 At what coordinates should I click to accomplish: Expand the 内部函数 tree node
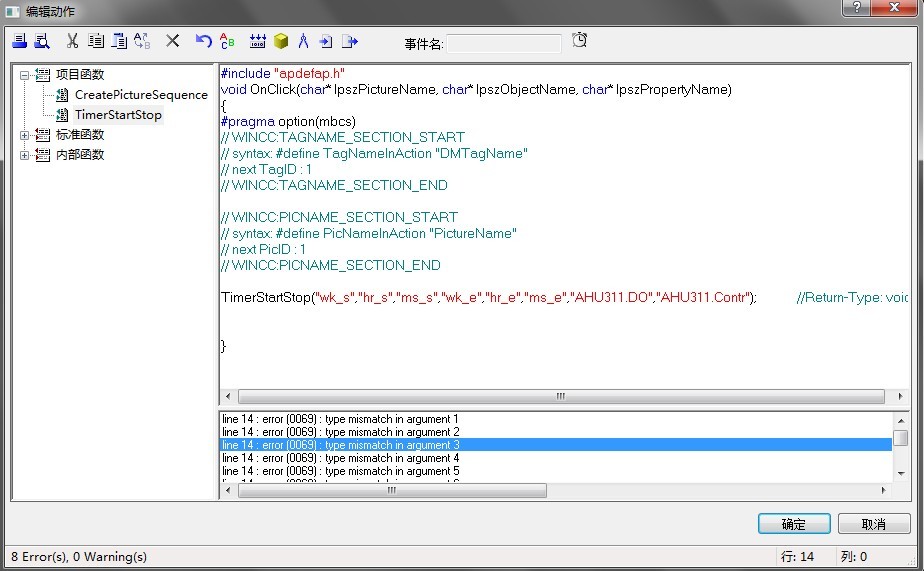[x=25, y=155]
